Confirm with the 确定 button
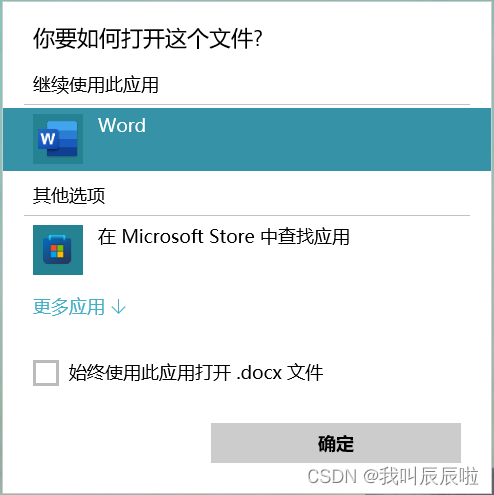This screenshot has width=494, height=495. pos(336,443)
